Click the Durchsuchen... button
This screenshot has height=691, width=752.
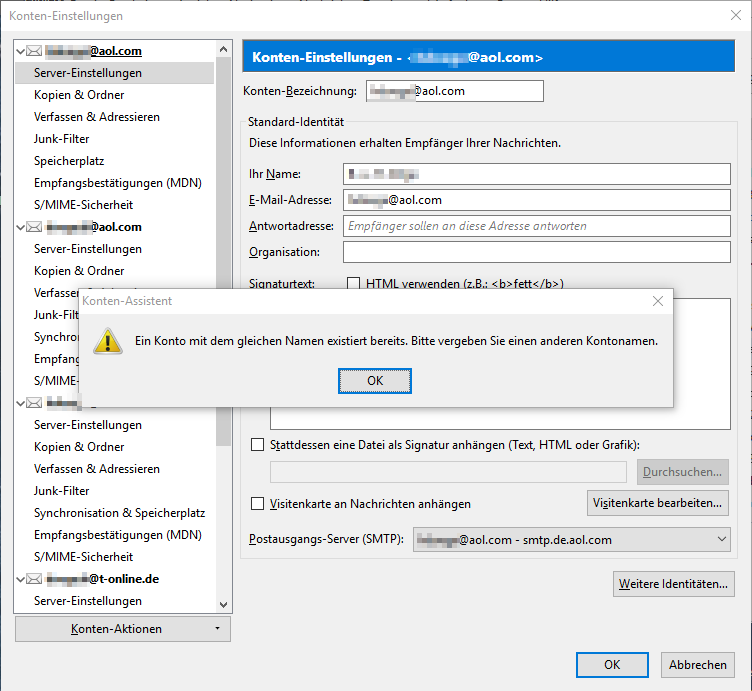coord(682,472)
